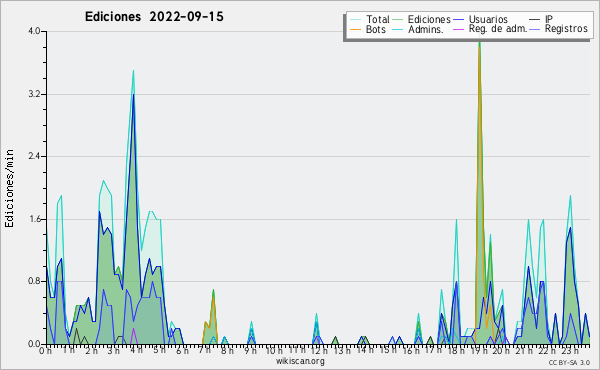Click the '0 h' x-axis label
Image resolution: width=600 pixels, height=370 pixels.
click(46, 351)
